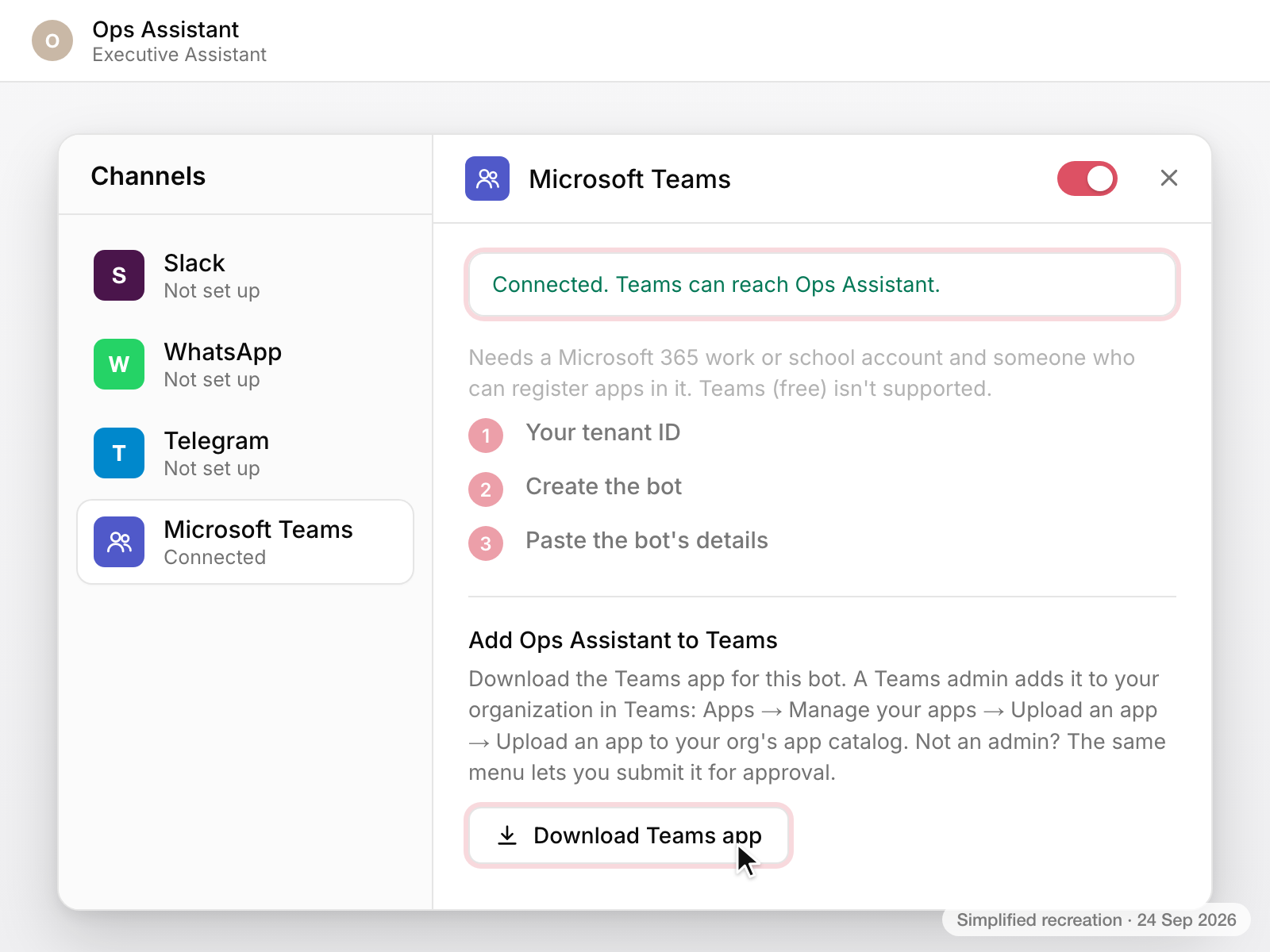Click Not set up under Telegram
The height and width of the screenshot is (952, 1270).
pos(212,469)
